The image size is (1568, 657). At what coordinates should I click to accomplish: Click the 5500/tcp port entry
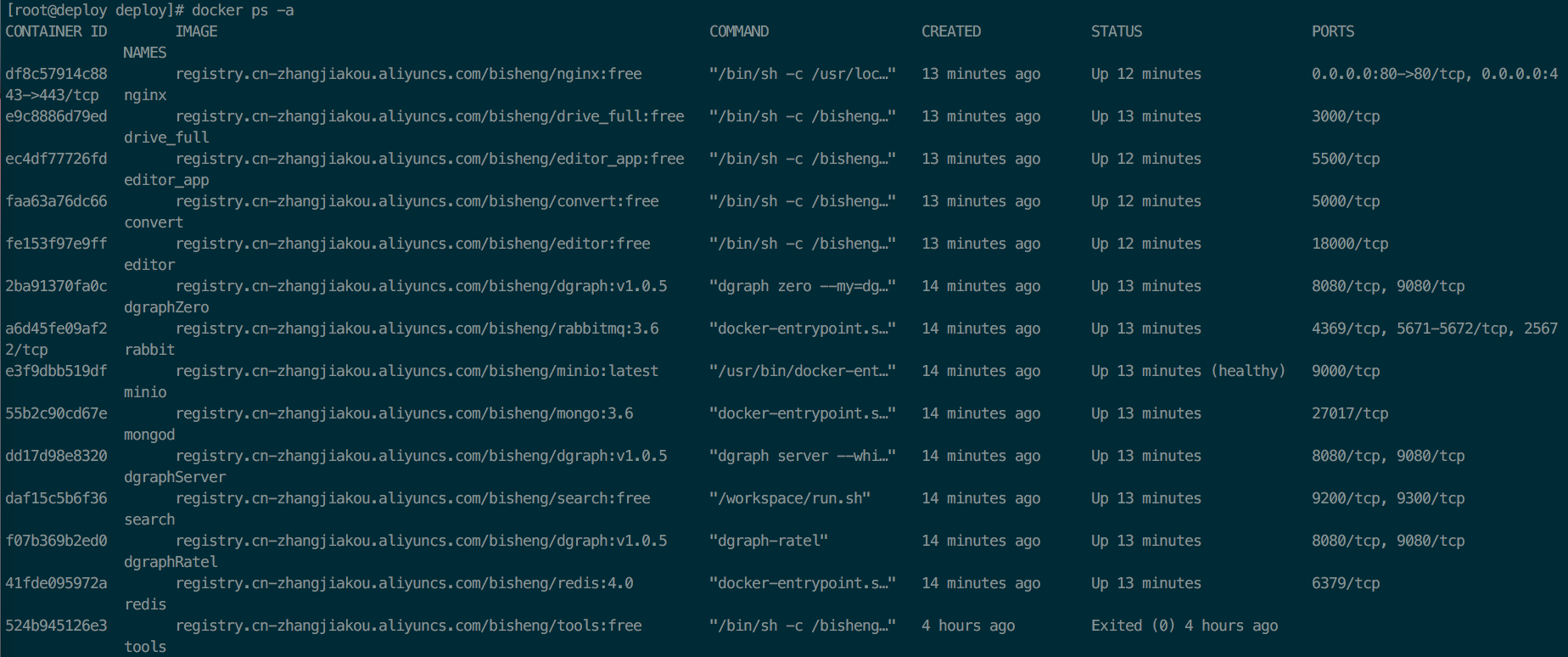tap(1346, 159)
